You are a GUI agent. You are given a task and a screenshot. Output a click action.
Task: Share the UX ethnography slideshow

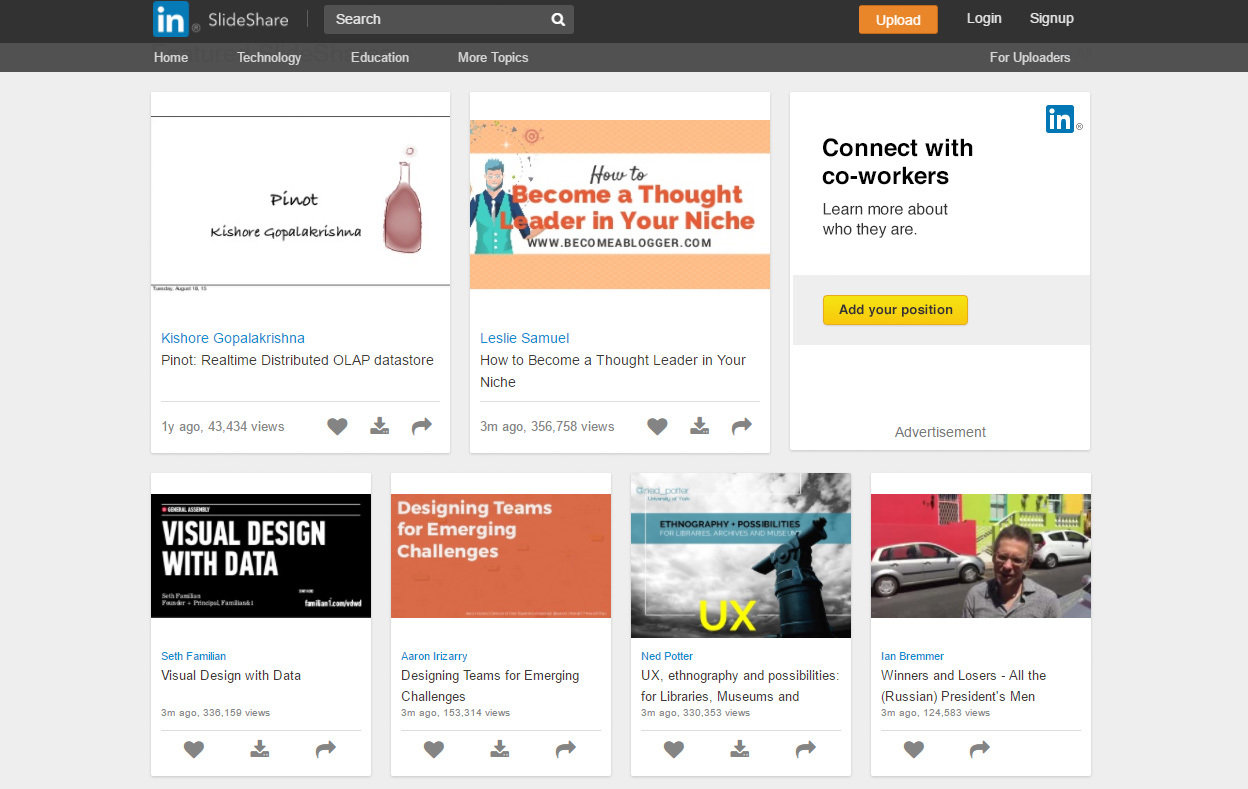point(806,749)
